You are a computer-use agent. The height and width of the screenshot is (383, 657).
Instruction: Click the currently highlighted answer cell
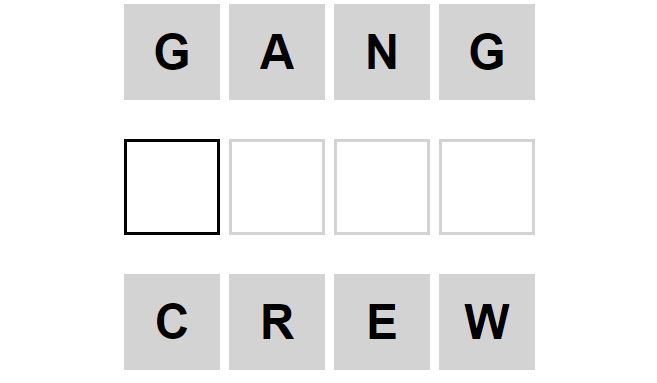(172, 187)
